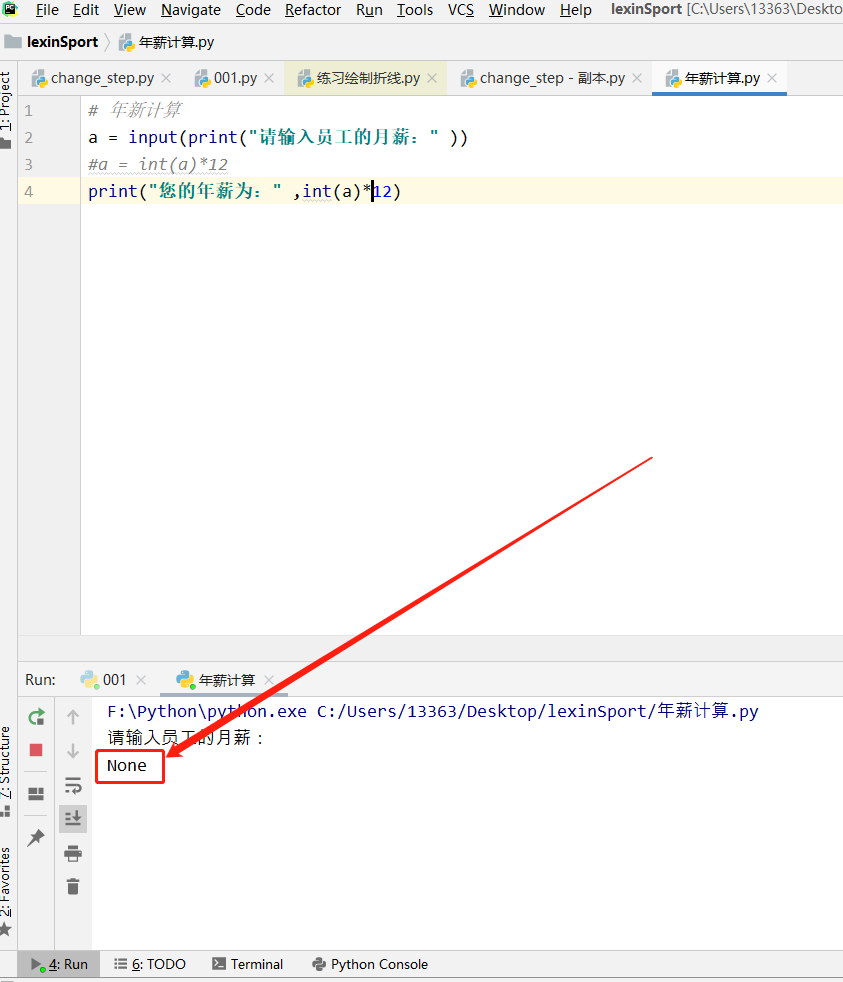Close the 001.py editor tab

(269, 78)
